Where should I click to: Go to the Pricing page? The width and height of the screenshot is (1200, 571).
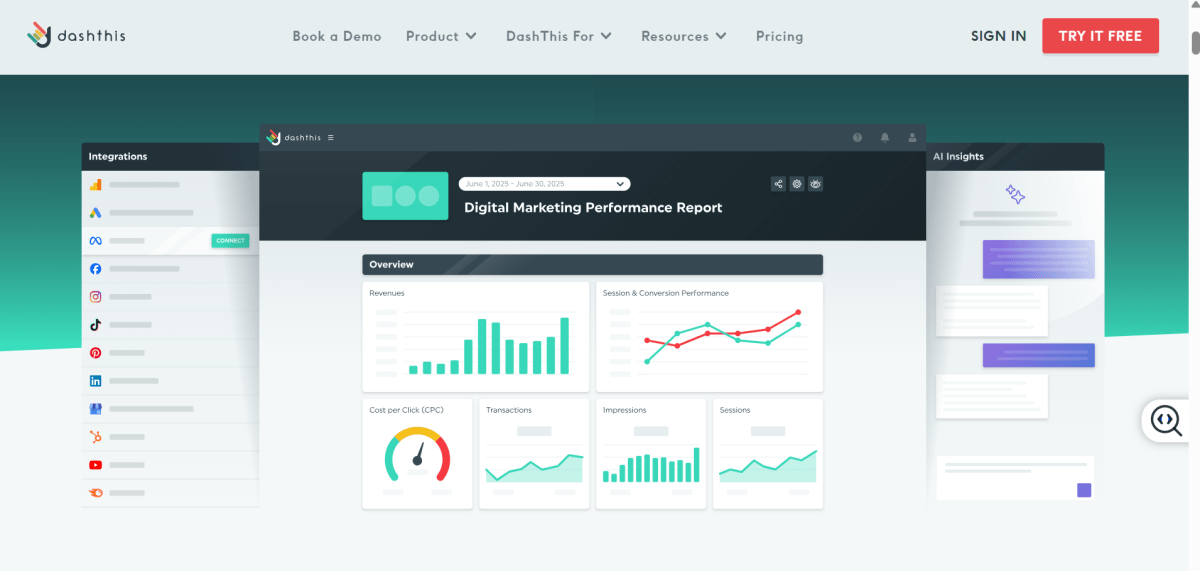(780, 36)
